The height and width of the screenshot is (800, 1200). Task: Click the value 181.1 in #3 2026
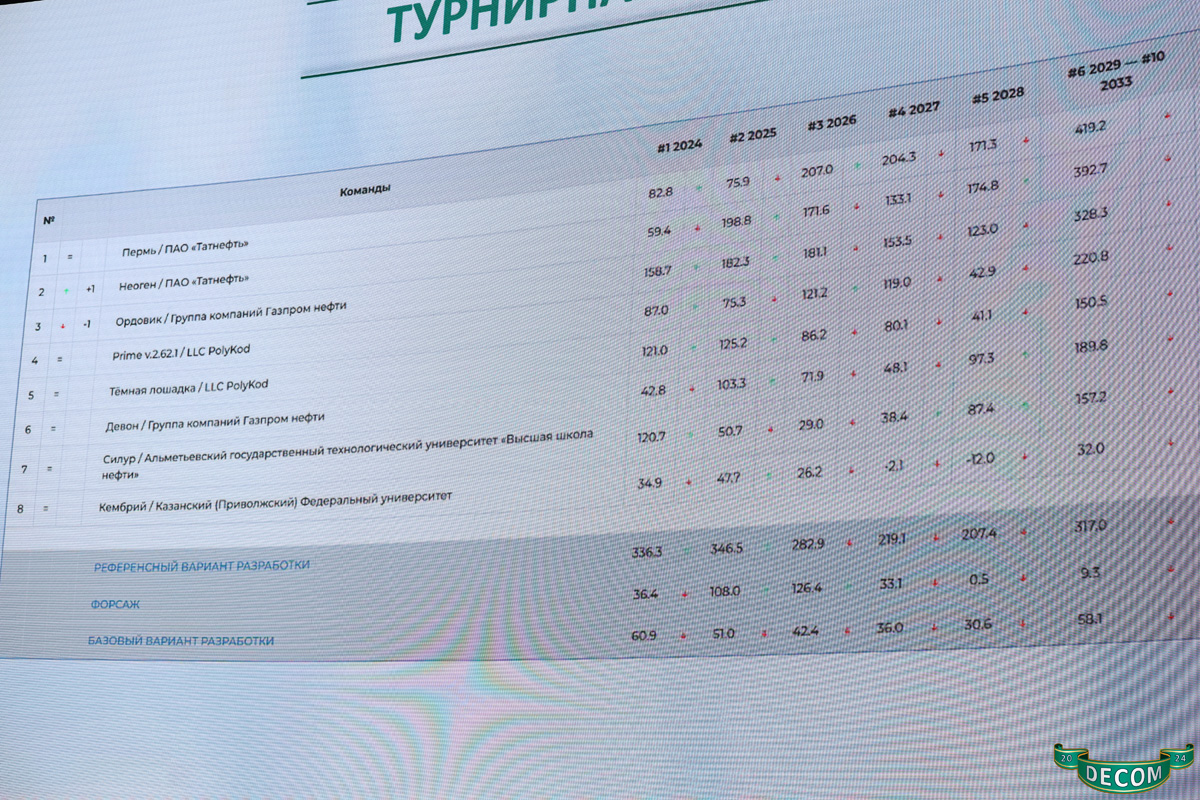pos(816,252)
